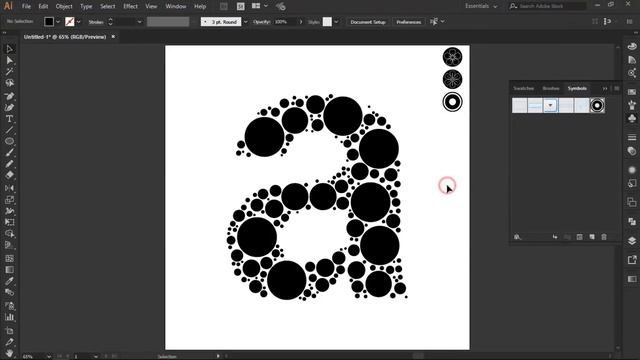Close the Untitled-1 document tab
The image size is (640, 360).
pyautogui.click(x=113, y=37)
